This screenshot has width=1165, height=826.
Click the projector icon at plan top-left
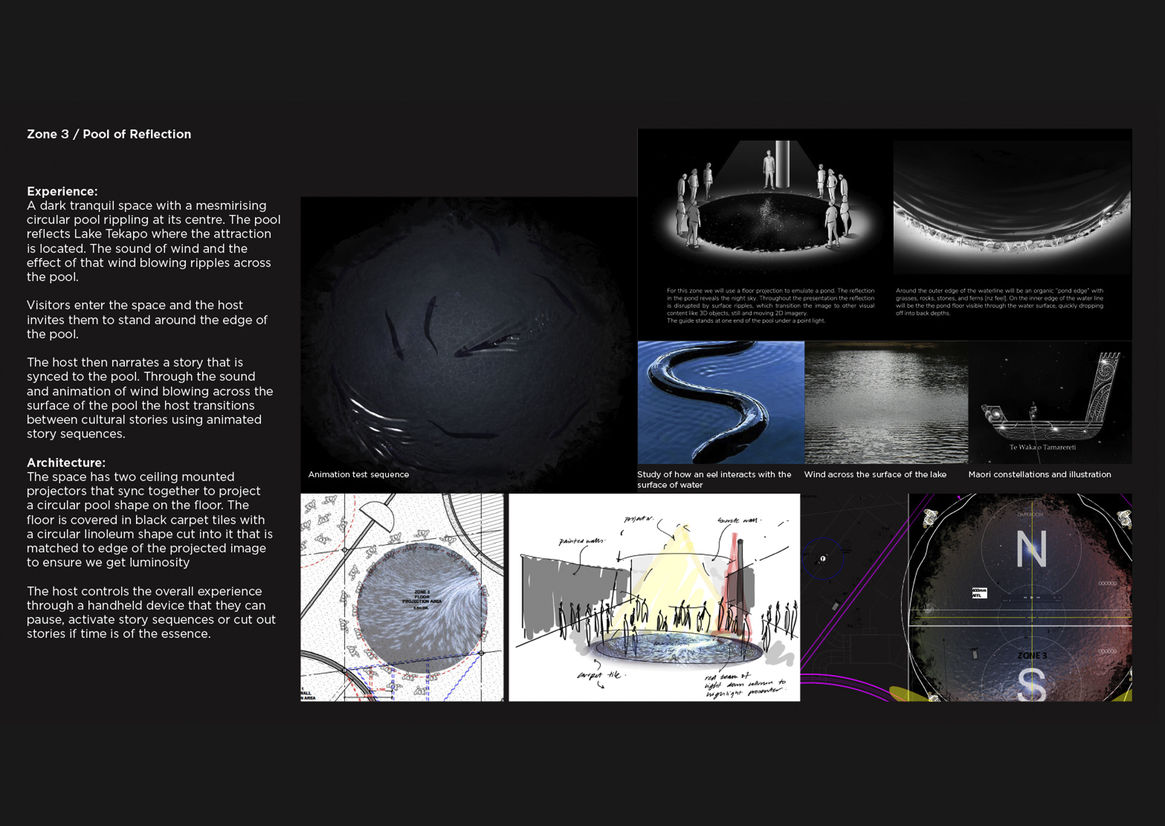929,517
